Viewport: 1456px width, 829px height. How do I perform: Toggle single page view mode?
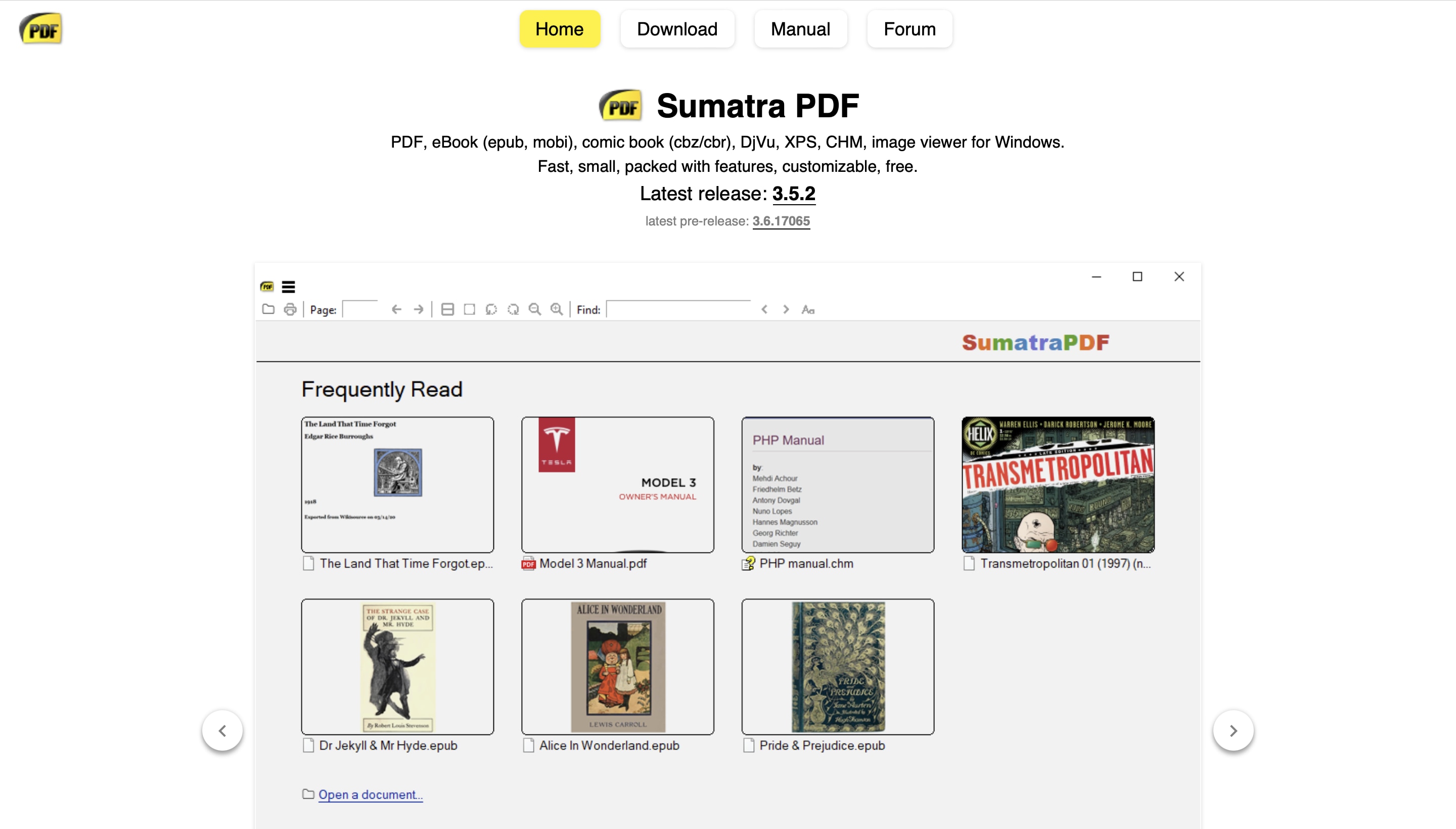tap(469, 309)
